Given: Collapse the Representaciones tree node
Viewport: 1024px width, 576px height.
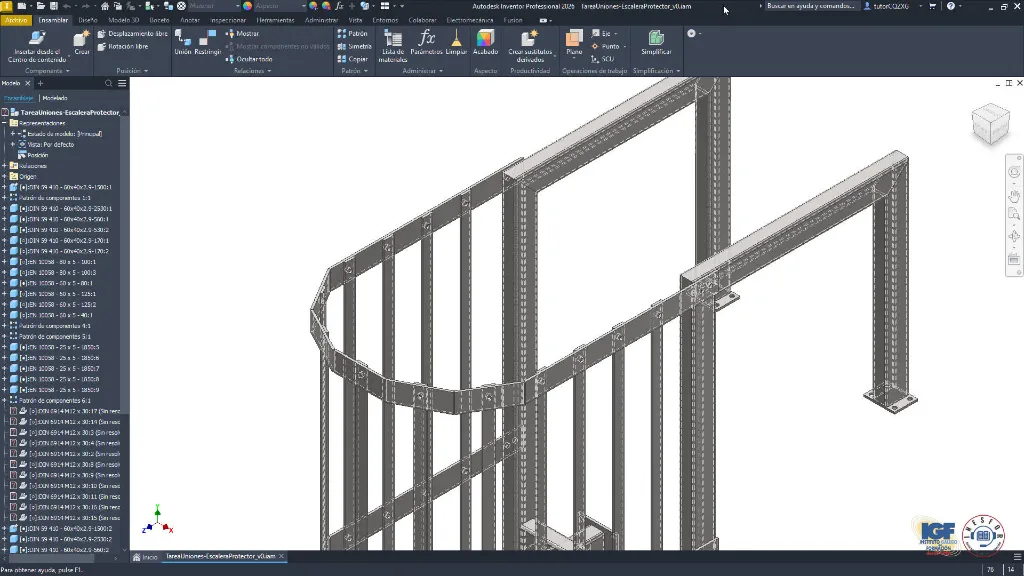Looking at the screenshot, I should tap(5, 123).
